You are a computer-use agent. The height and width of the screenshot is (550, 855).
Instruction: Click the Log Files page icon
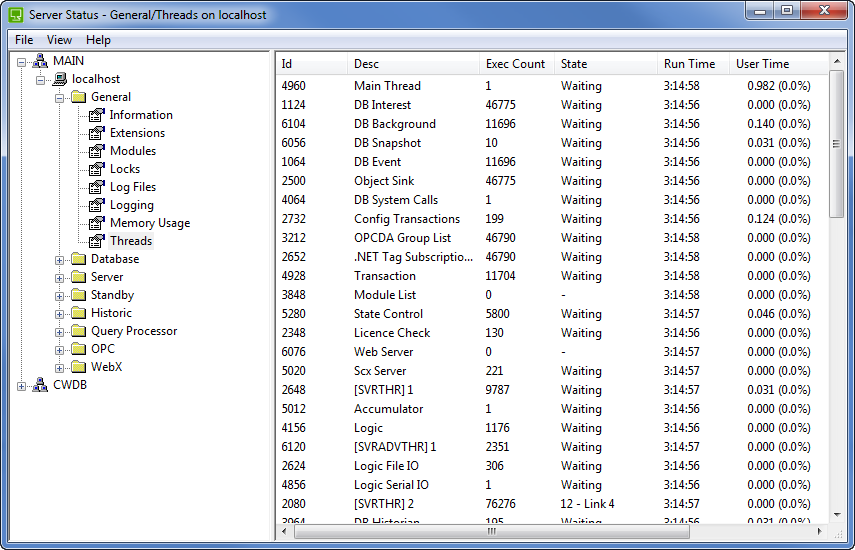97,187
